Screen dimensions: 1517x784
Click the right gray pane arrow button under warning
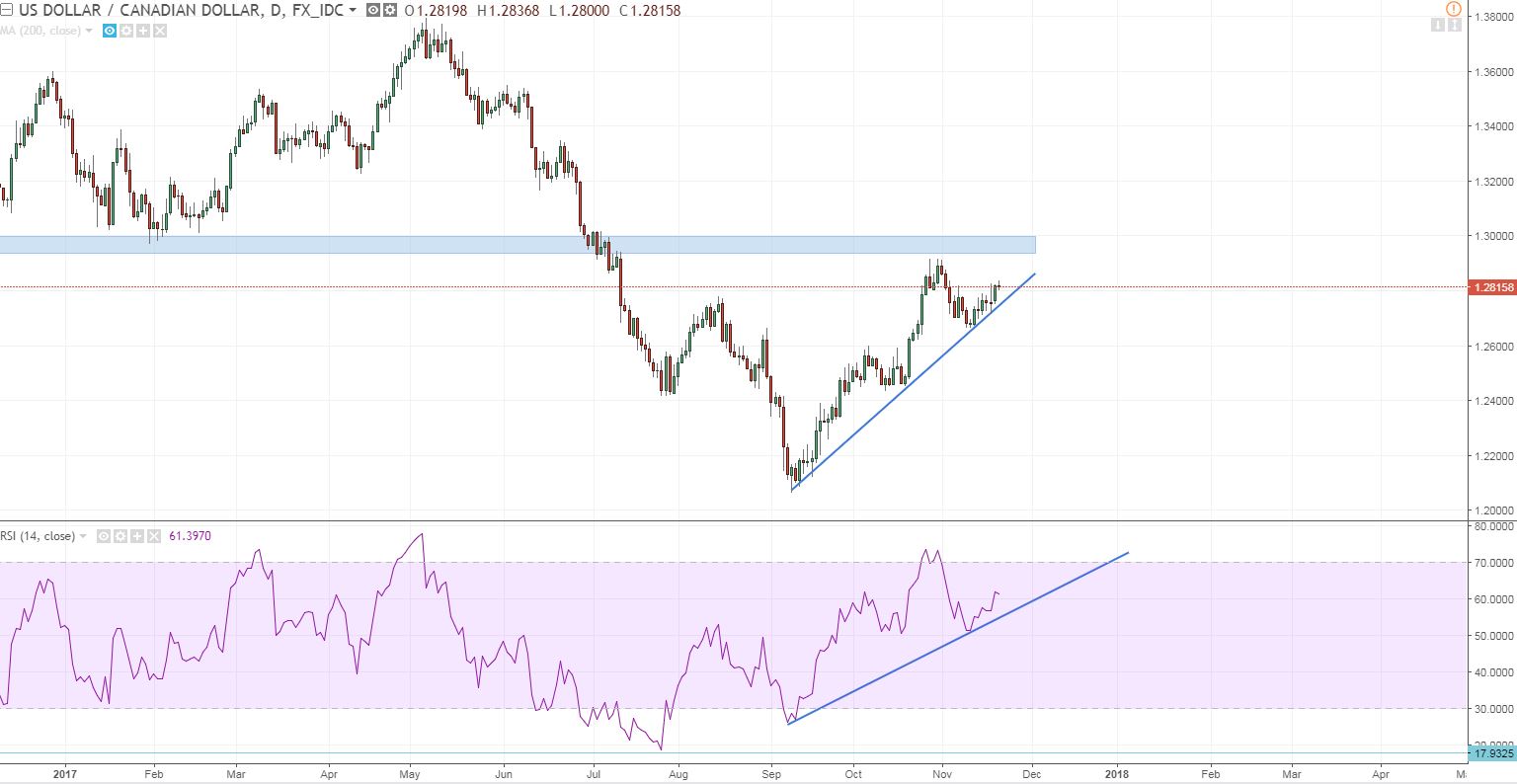[x=1455, y=25]
